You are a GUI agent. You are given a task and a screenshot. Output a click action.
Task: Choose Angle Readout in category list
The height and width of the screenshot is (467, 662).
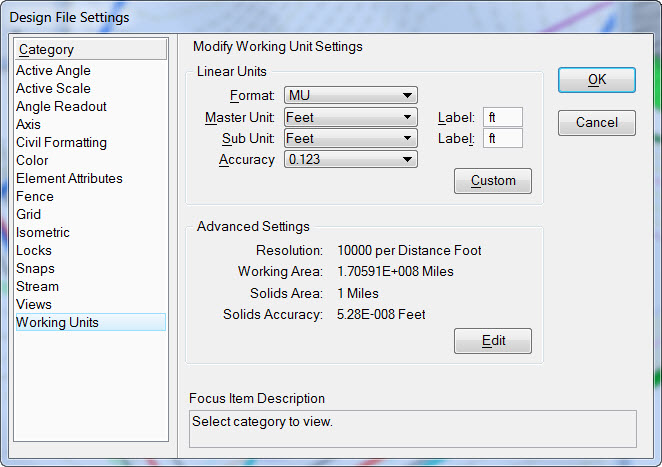coord(61,106)
